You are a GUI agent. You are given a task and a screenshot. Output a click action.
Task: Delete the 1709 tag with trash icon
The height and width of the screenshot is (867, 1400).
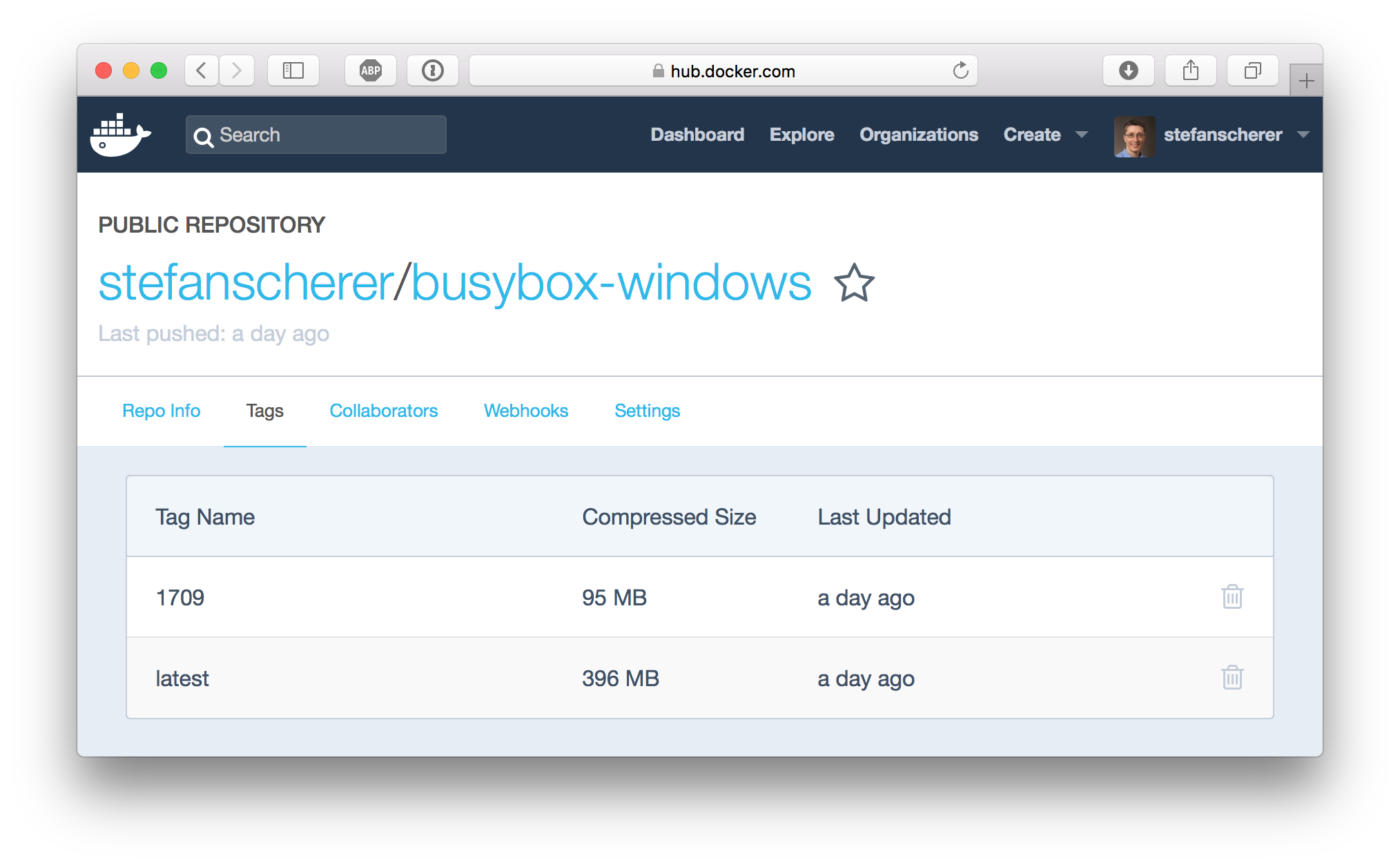pos(1232,596)
